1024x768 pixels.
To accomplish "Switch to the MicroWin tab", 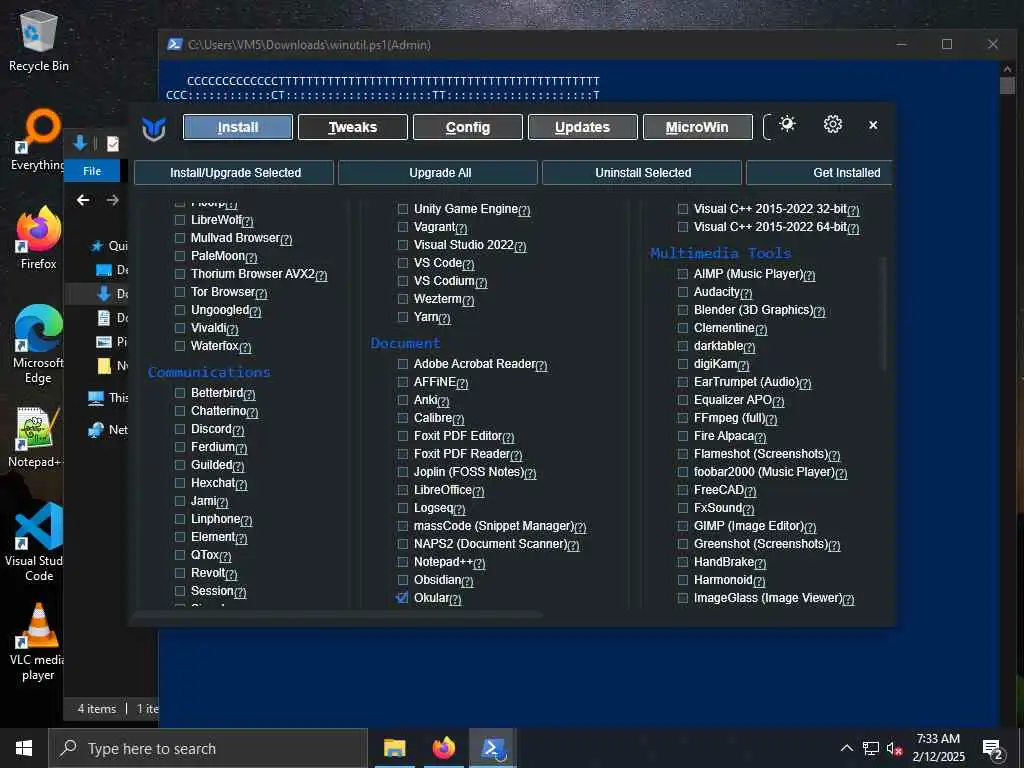I will pyautogui.click(x=697, y=127).
